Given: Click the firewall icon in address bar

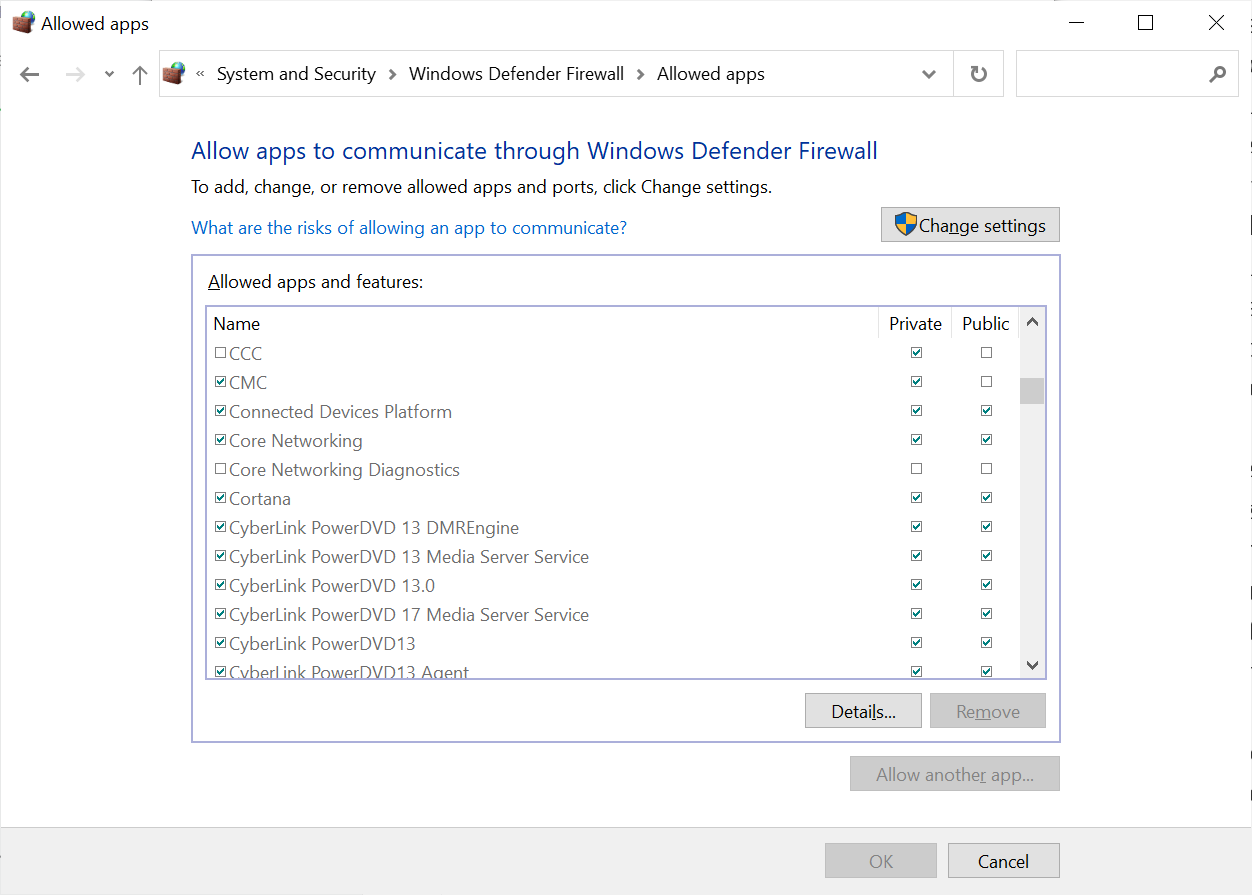Looking at the screenshot, I should 174,73.
